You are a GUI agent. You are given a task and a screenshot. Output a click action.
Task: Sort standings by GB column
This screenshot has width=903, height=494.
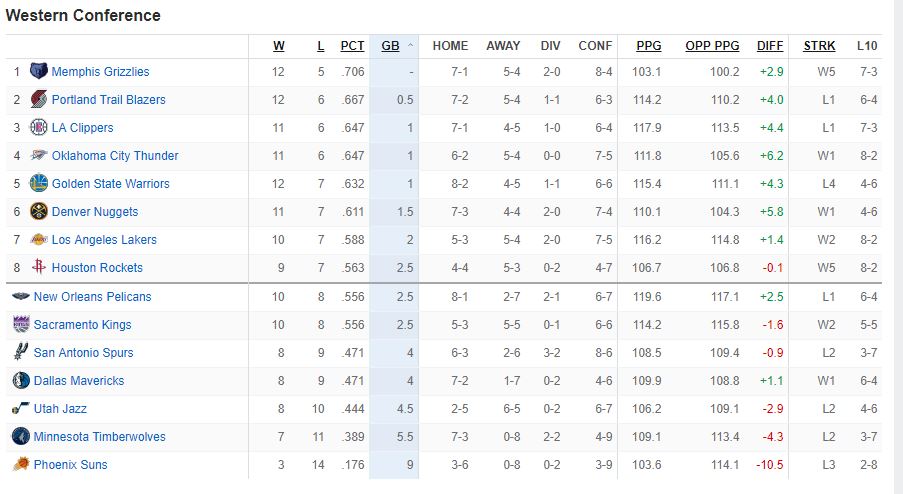390,46
